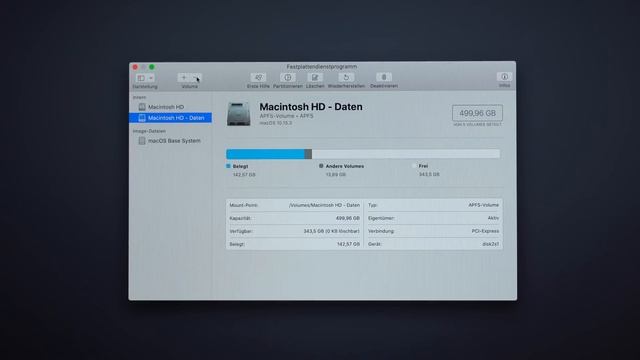
Task: Open the Darstellung sidebar view button
Action: [x=141, y=78]
